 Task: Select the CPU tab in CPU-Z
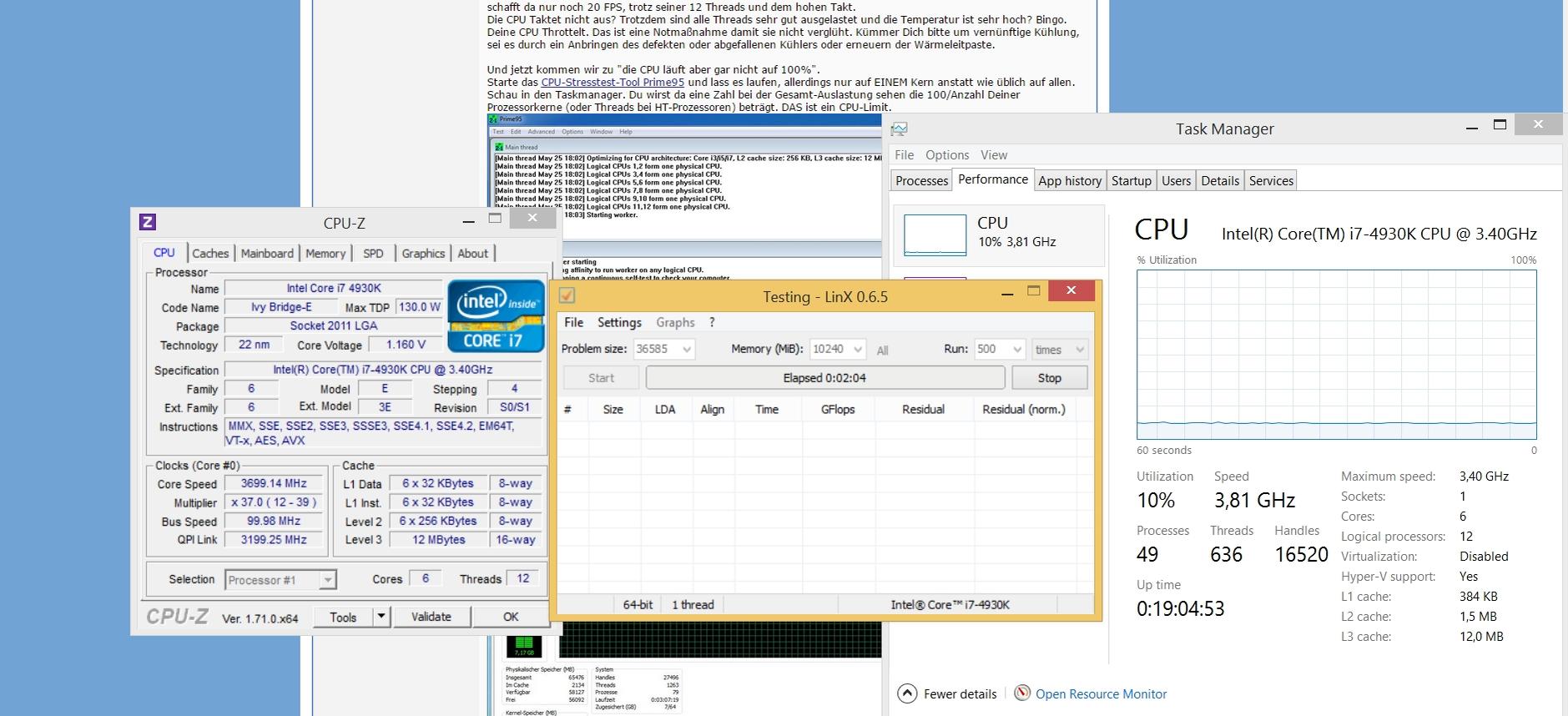pos(164,253)
